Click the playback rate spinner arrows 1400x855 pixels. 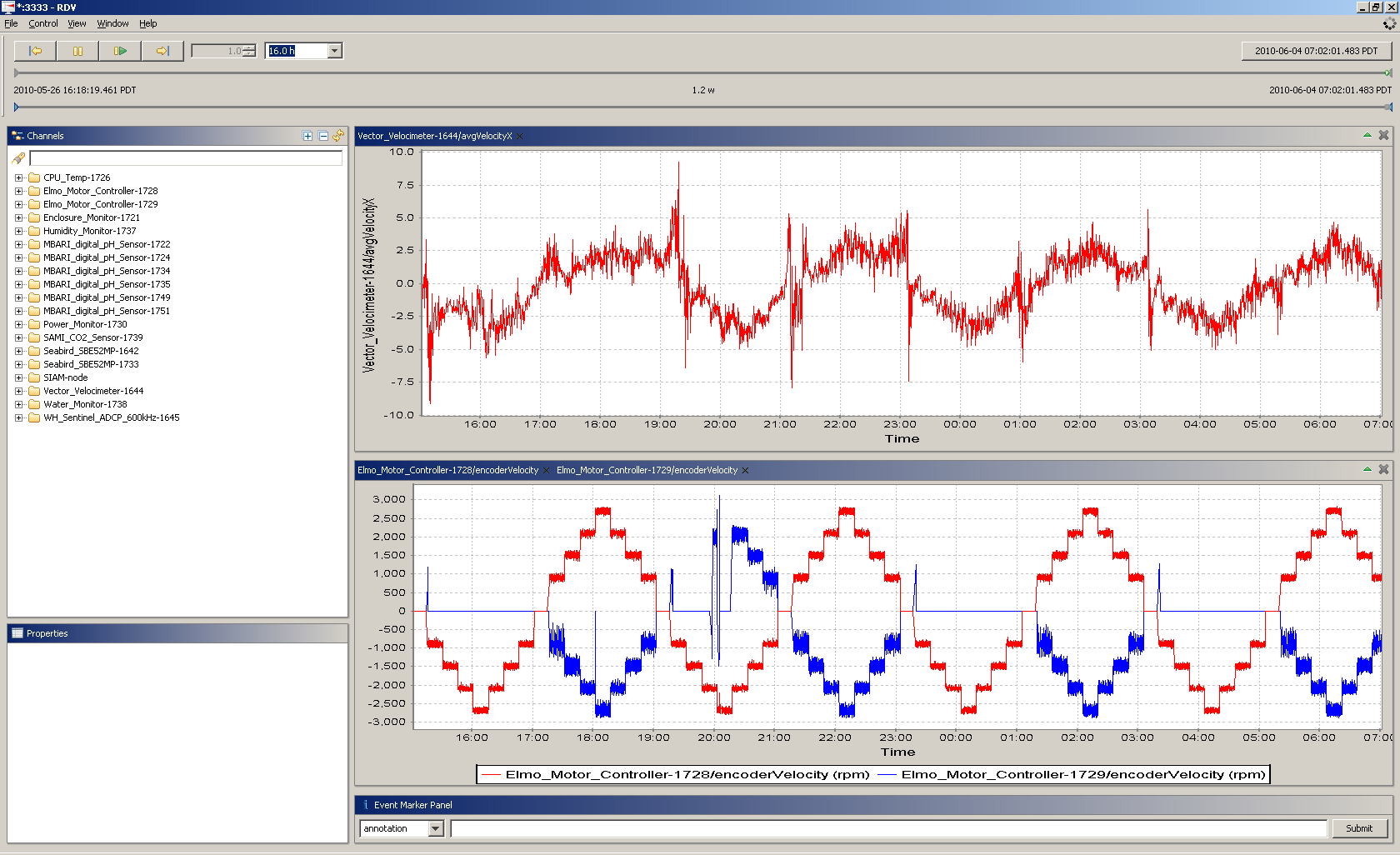pyautogui.click(x=249, y=51)
